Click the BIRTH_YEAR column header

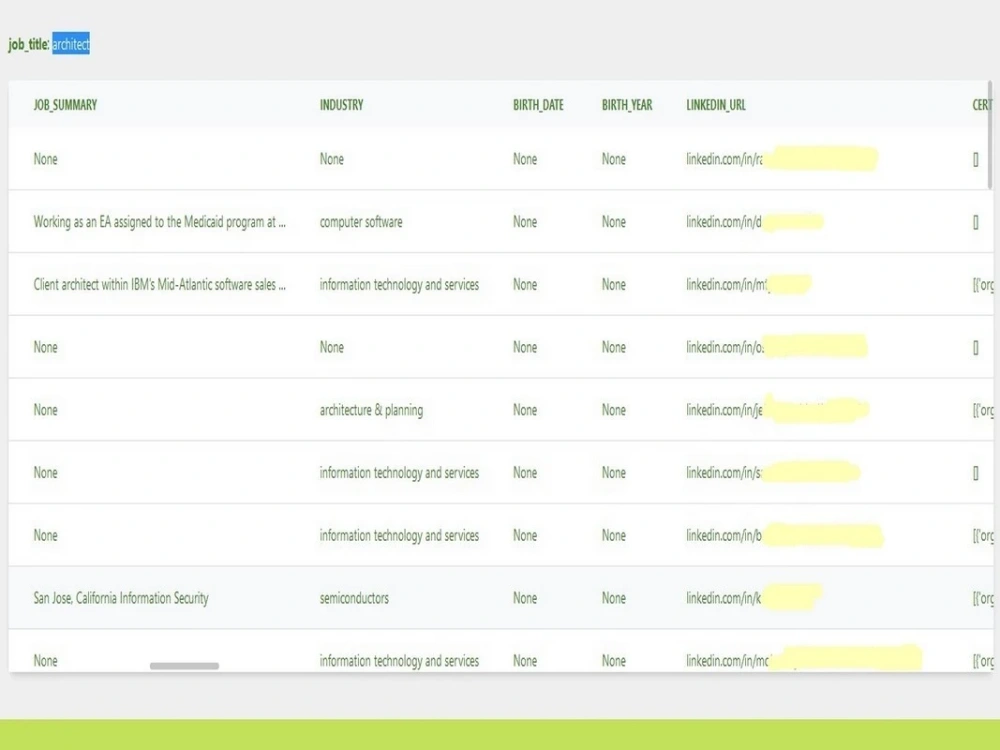pyautogui.click(x=627, y=105)
